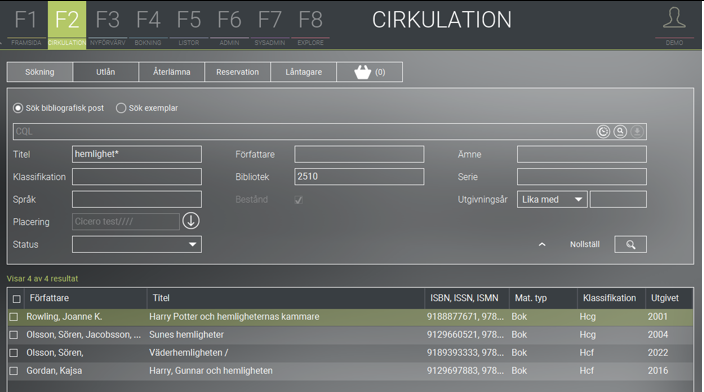The width and height of the screenshot is (704, 392).
Task: Open the F1 Framsida module
Action: click(26, 26)
